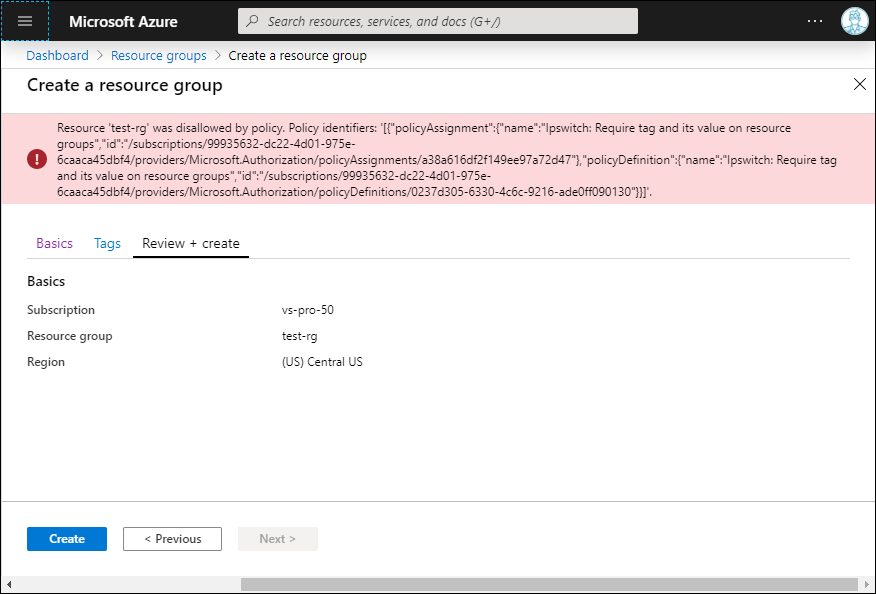
Task: Select the Review + create tab
Action: (191, 243)
